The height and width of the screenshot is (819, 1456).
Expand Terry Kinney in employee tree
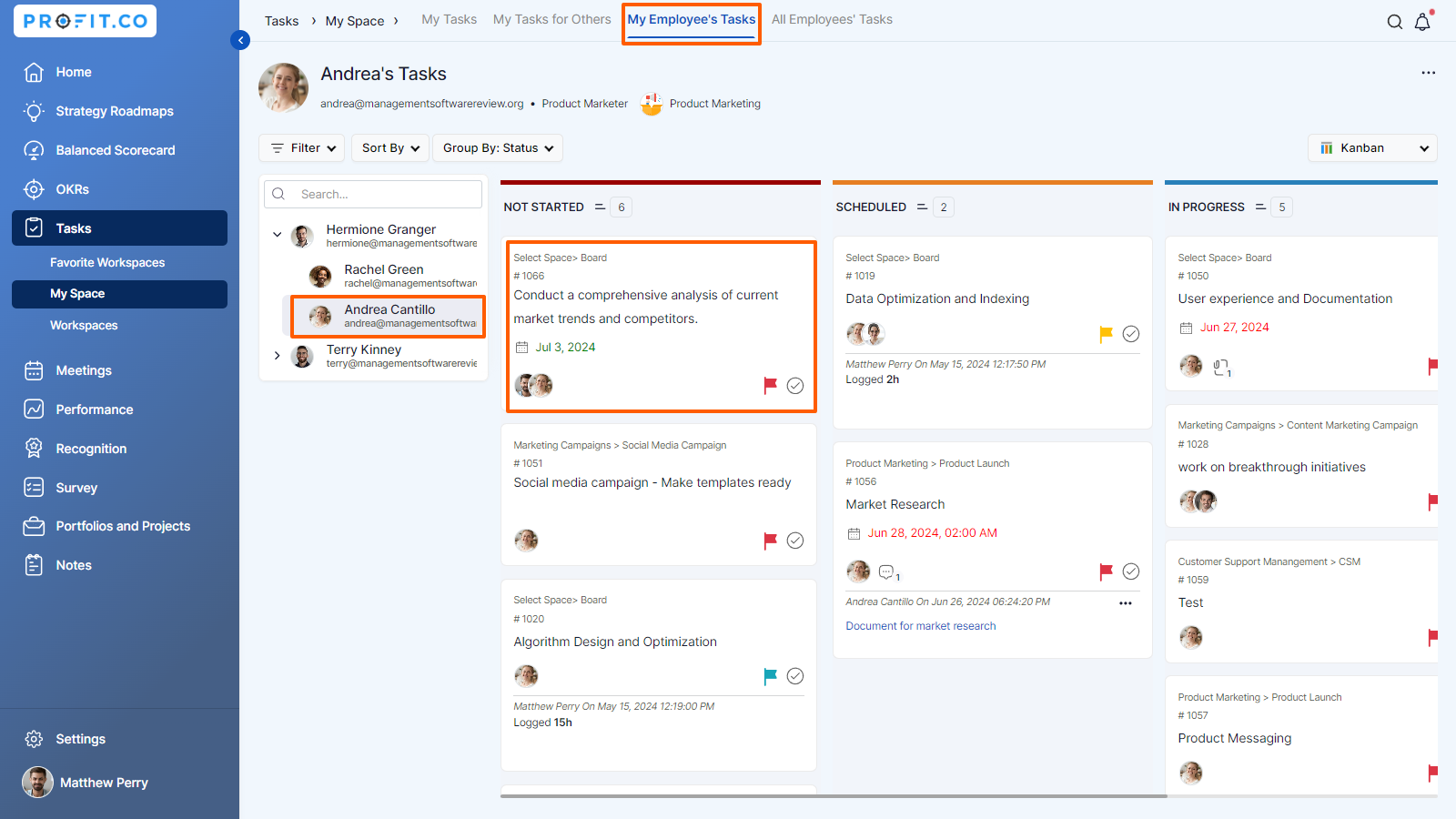click(x=278, y=356)
